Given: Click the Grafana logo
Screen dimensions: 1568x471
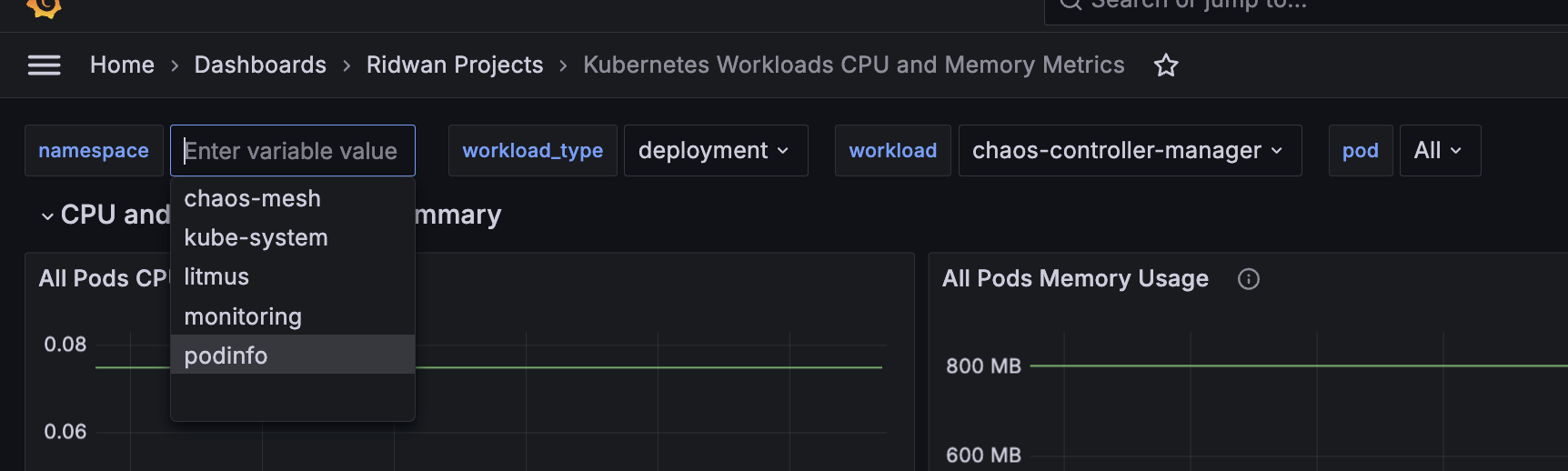Looking at the screenshot, I should click(x=43, y=7).
